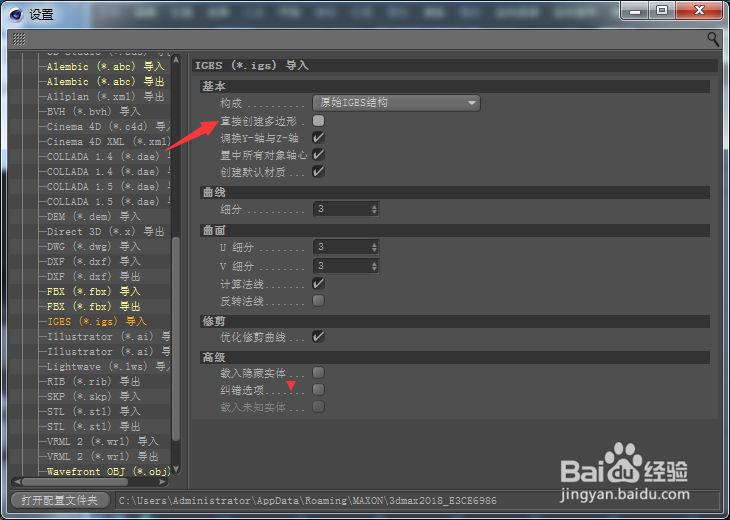Viewport: 730px width, 520px height.
Task: Click the tree vertical scrollbar thumb
Action: (176, 338)
